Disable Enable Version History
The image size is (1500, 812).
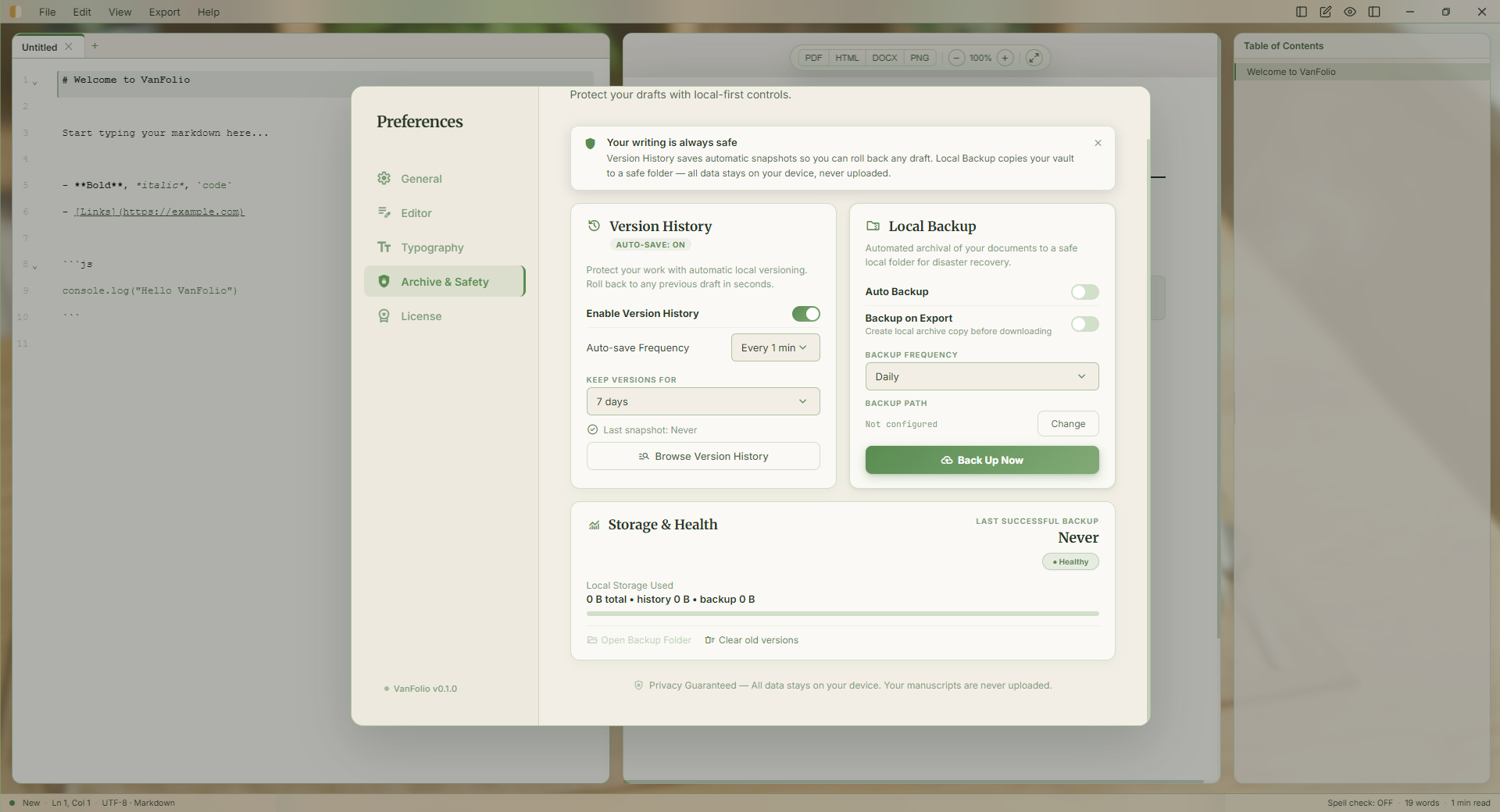(805, 314)
